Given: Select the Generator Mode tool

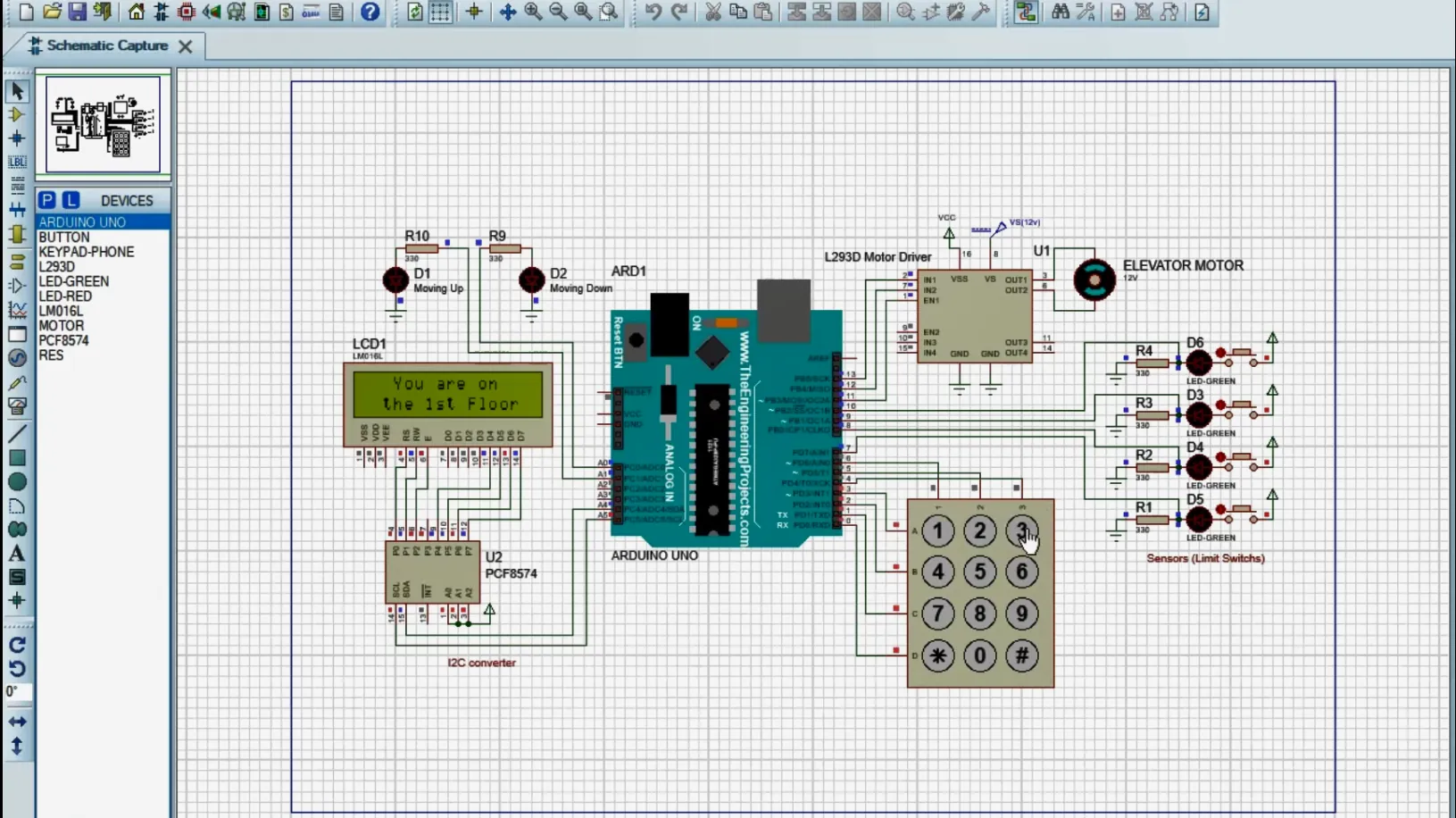Looking at the screenshot, I should 17,357.
